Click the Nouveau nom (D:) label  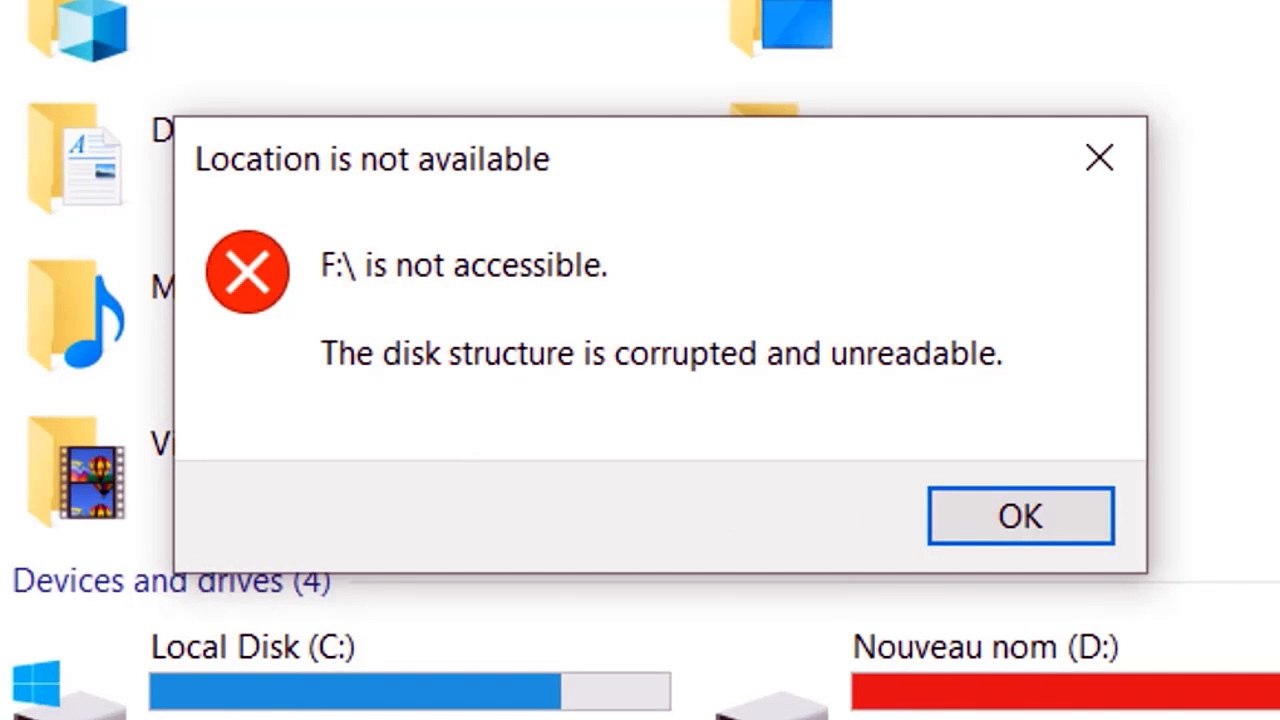(x=985, y=647)
